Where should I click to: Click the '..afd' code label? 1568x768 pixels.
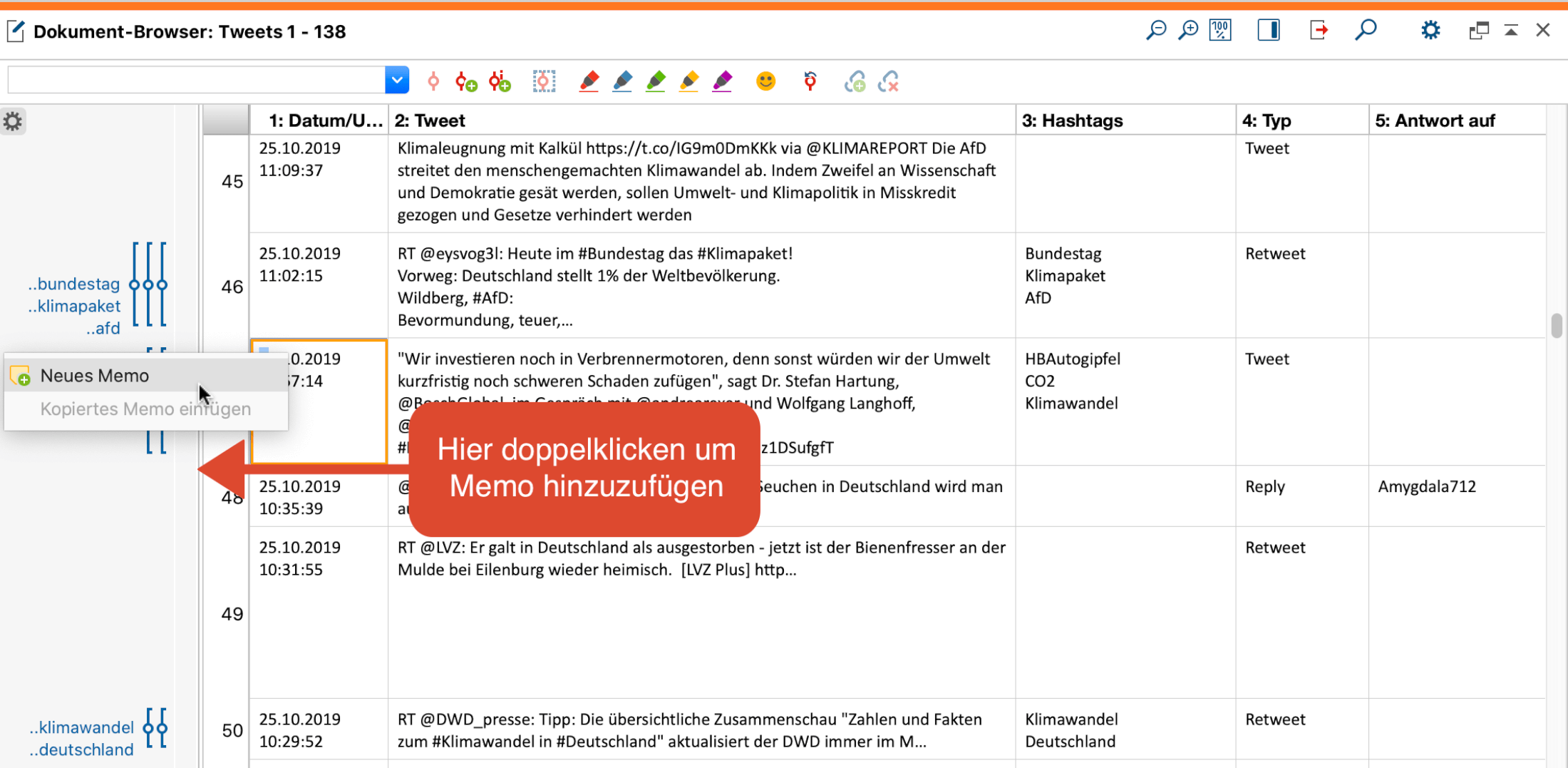103,328
